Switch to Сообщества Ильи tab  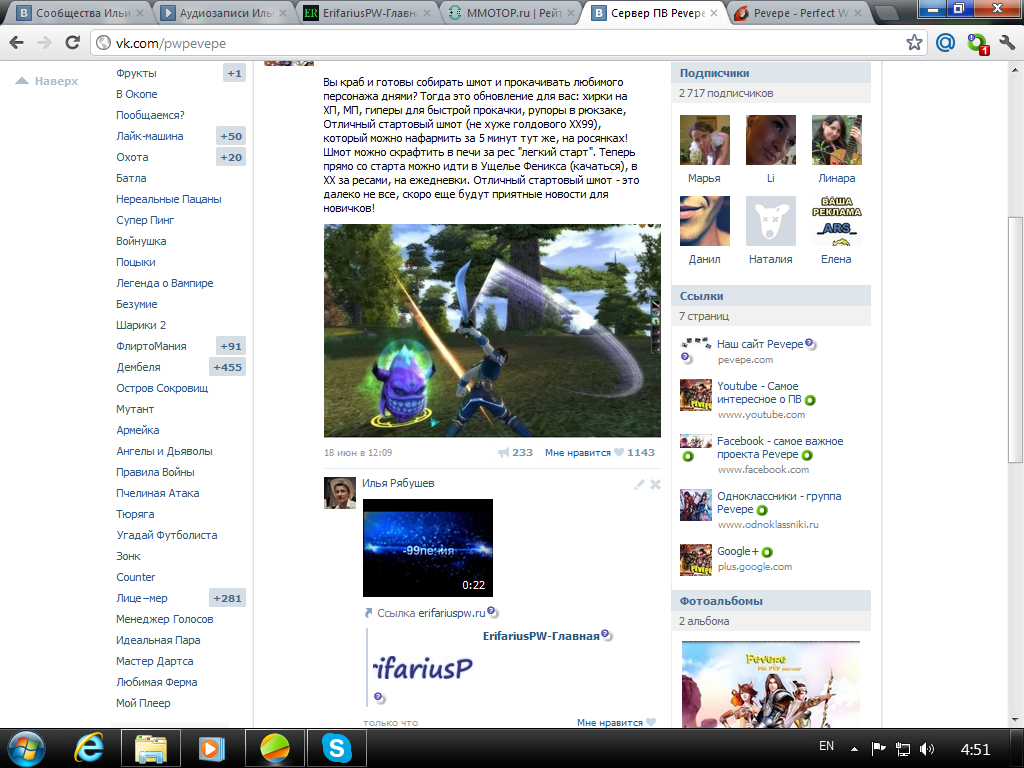[78, 13]
